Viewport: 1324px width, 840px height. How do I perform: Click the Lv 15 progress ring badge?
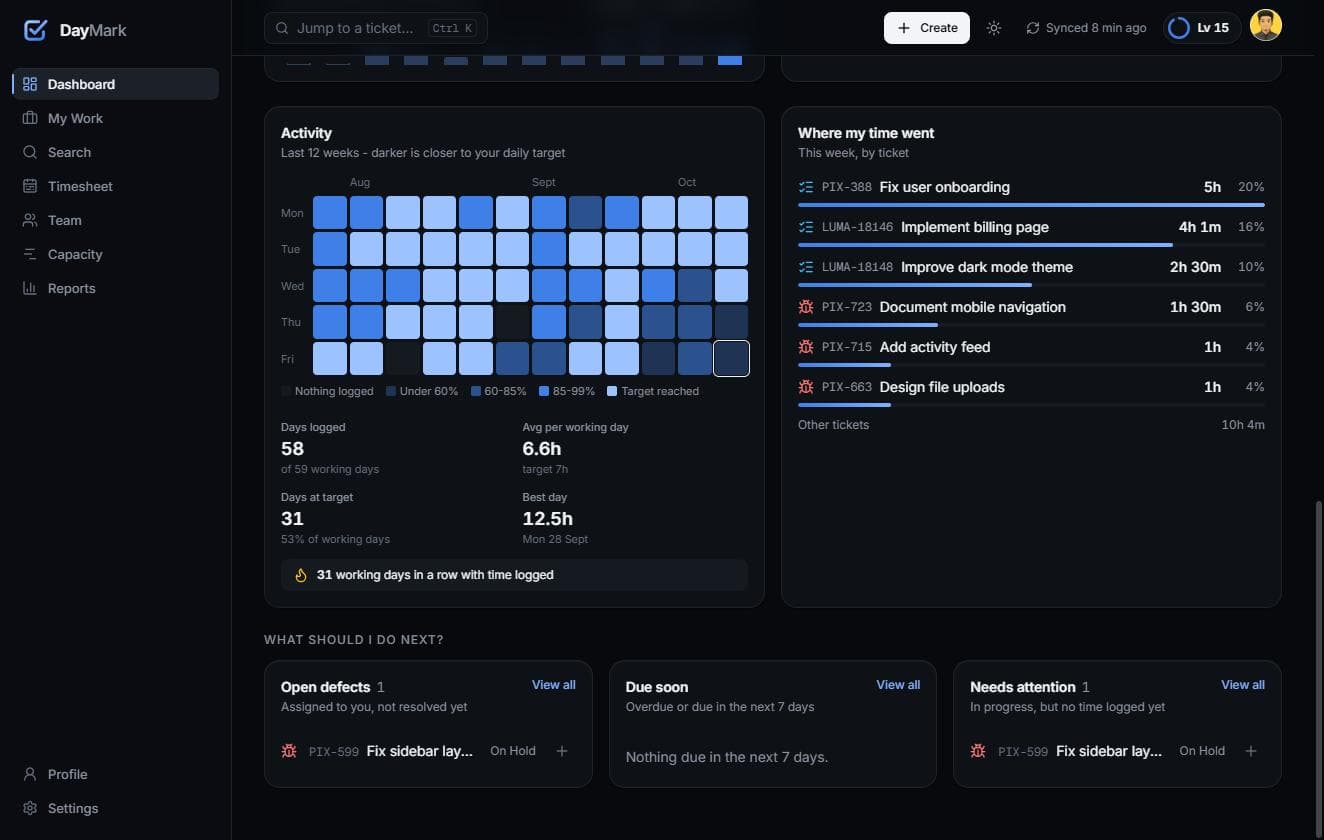(x=1202, y=28)
